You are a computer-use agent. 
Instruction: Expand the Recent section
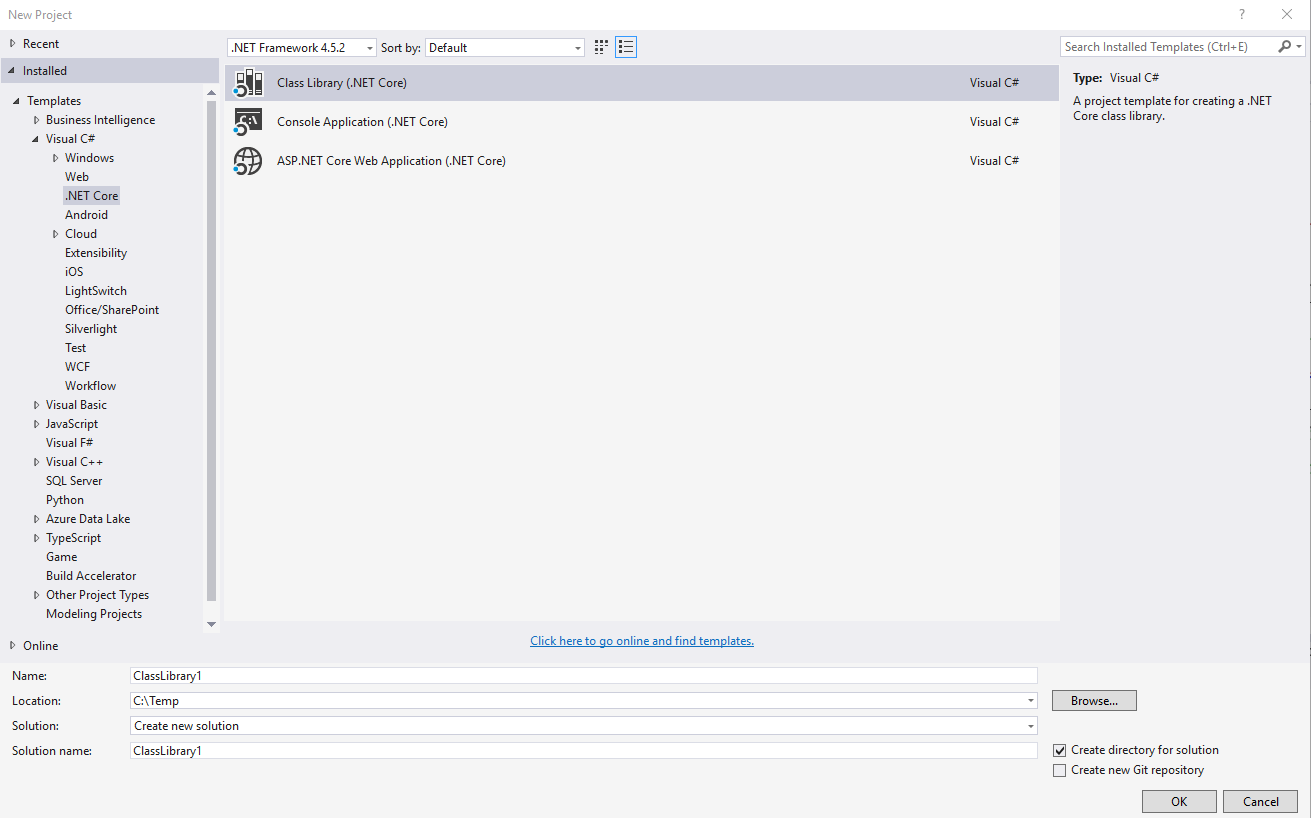13,44
